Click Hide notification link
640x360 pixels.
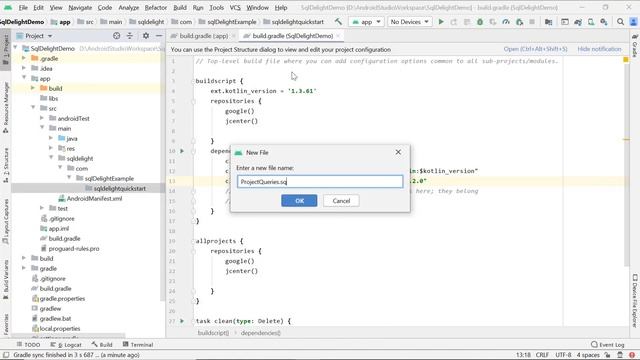tap(599, 49)
